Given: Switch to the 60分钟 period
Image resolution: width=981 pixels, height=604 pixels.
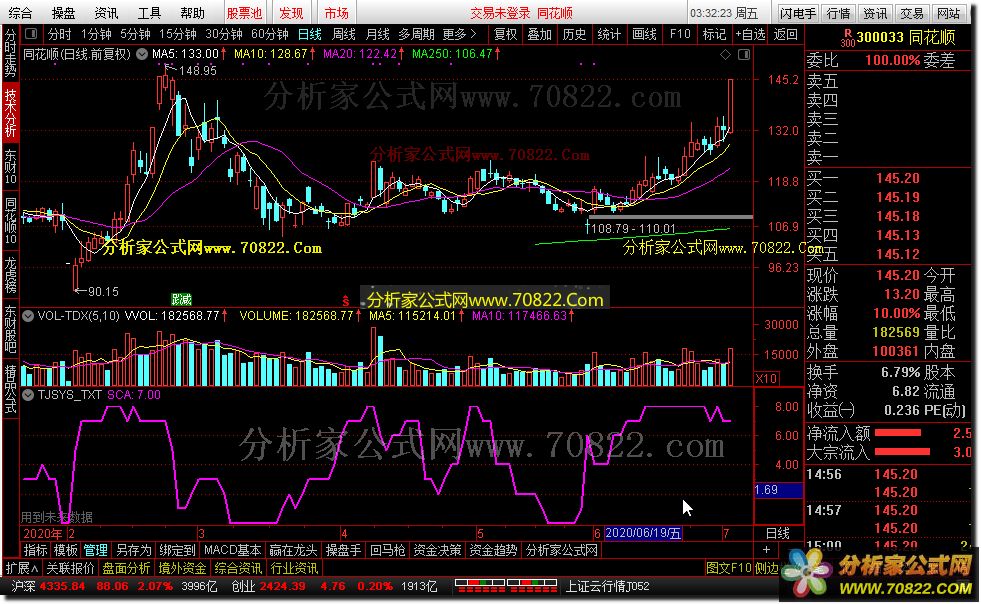Looking at the screenshot, I should coord(269,34).
